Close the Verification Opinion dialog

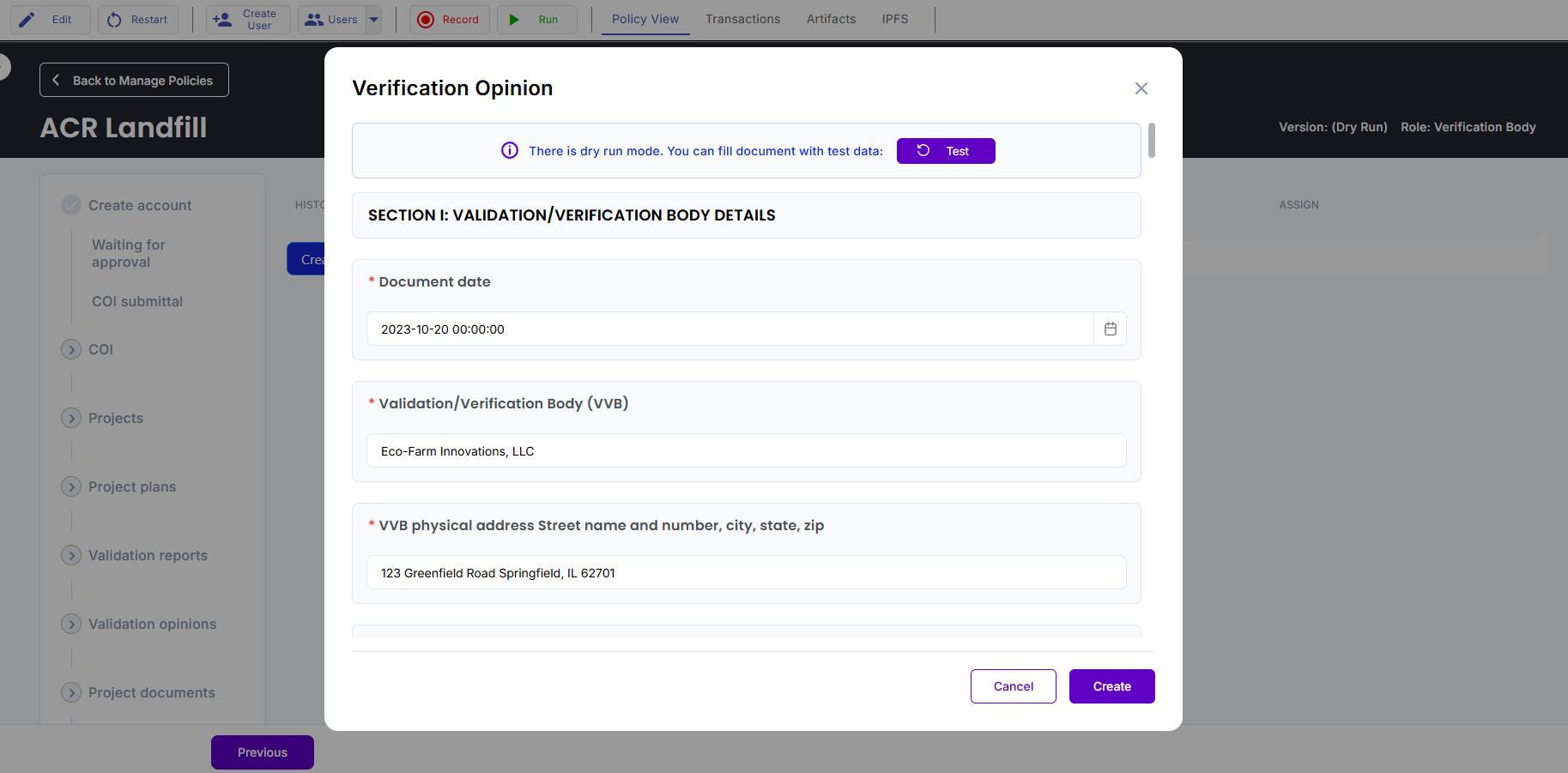tap(1141, 88)
